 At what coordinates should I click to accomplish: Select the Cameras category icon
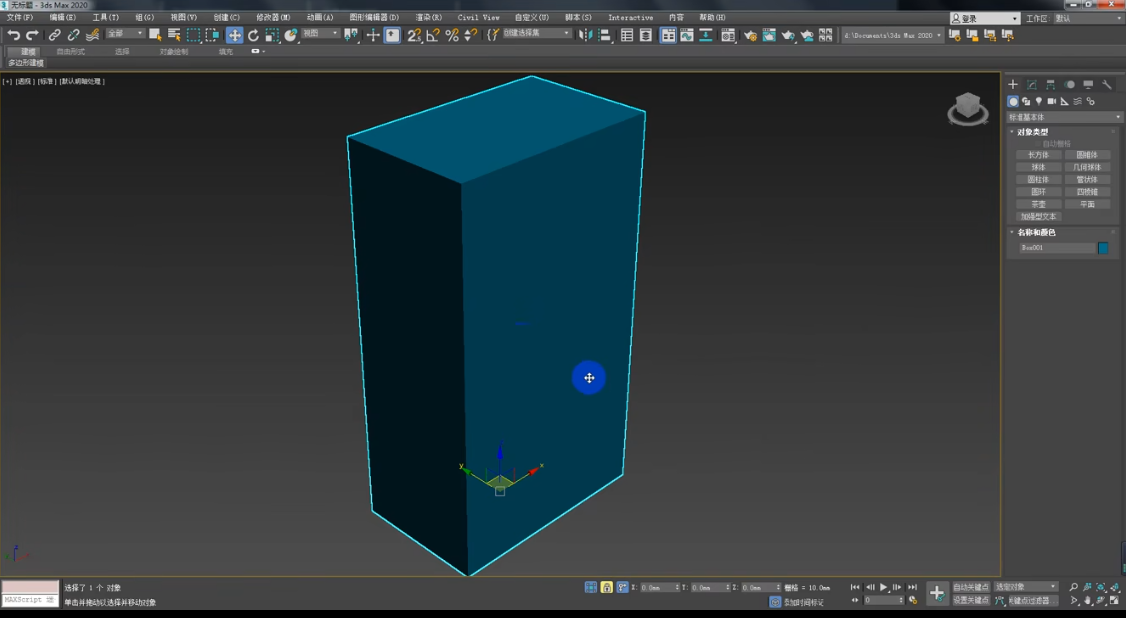point(1051,101)
